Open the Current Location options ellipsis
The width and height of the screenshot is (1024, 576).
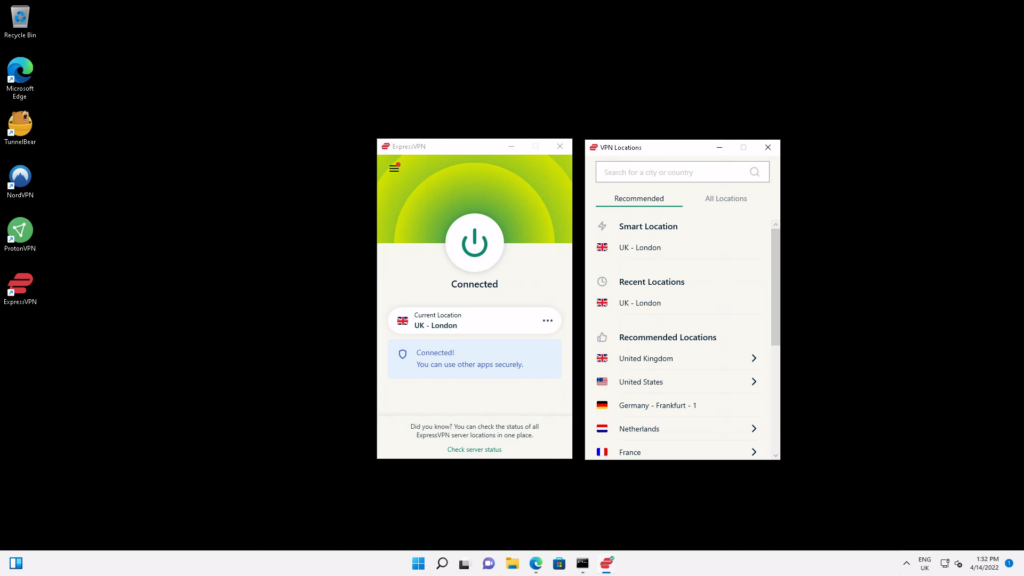click(x=547, y=321)
